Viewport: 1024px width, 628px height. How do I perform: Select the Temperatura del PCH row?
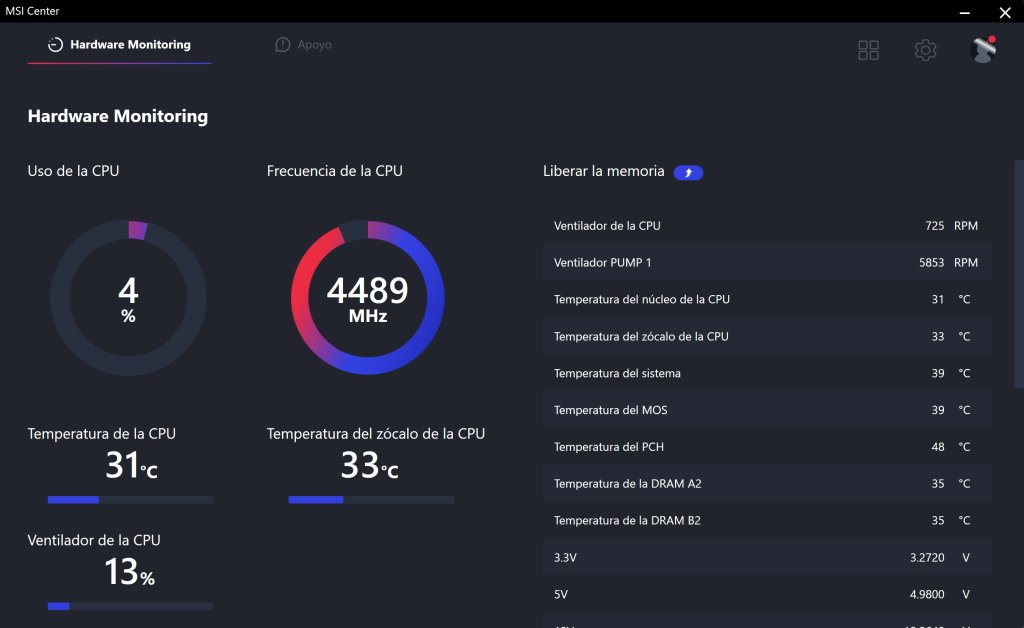coord(767,447)
